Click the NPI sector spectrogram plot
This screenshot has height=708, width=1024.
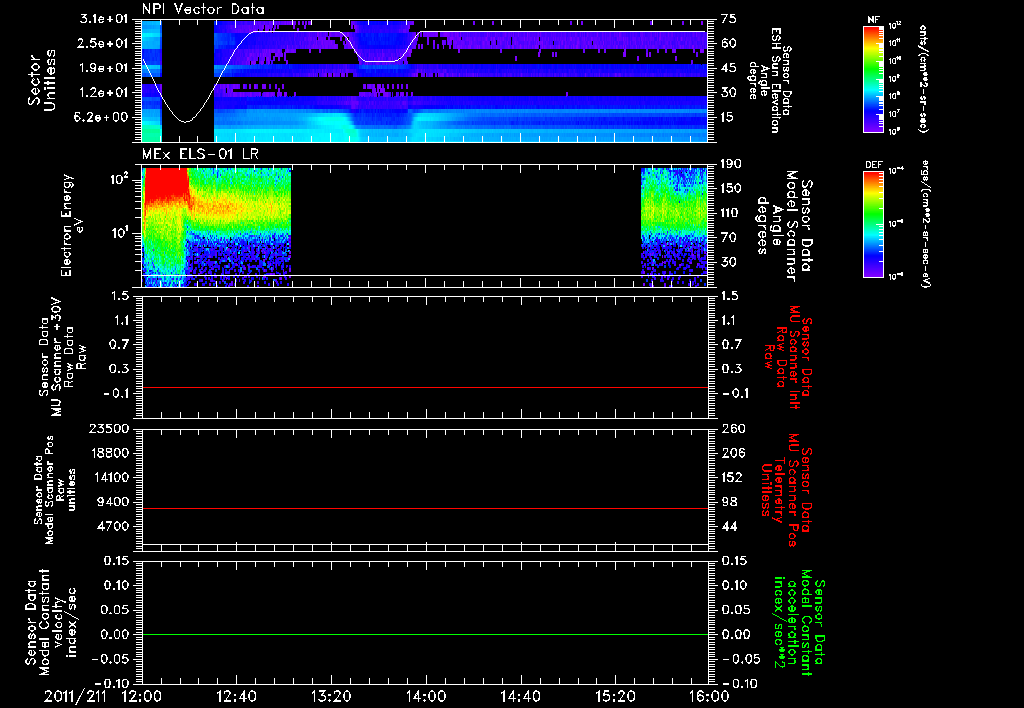pos(424,81)
